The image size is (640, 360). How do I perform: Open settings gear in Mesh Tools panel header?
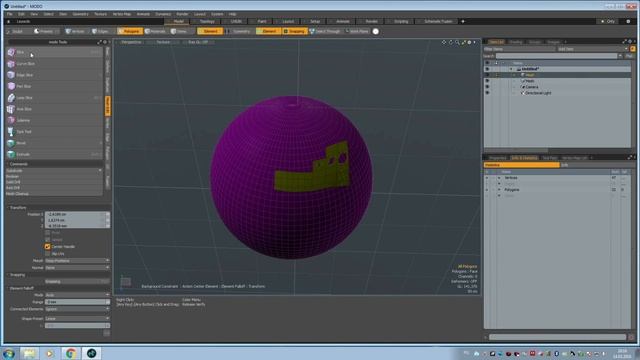(x=105, y=42)
